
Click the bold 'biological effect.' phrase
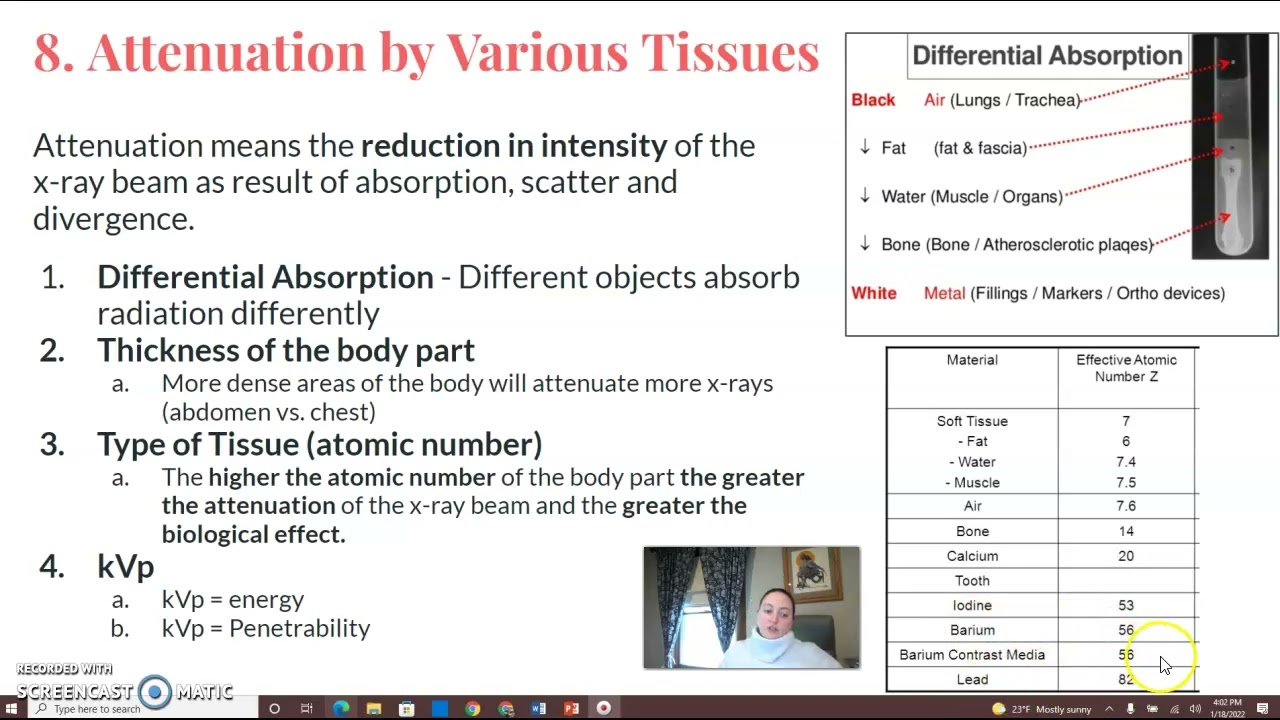coord(254,534)
